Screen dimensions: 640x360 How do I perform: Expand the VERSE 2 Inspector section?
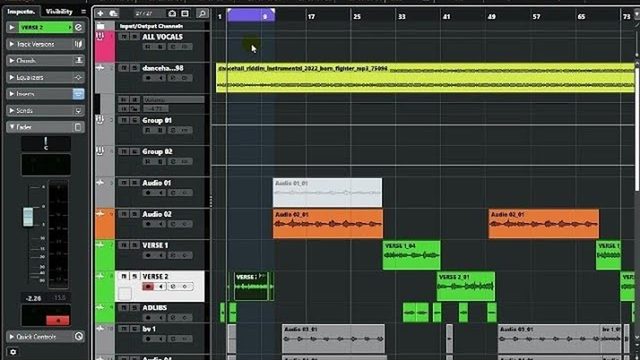point(12,27)
